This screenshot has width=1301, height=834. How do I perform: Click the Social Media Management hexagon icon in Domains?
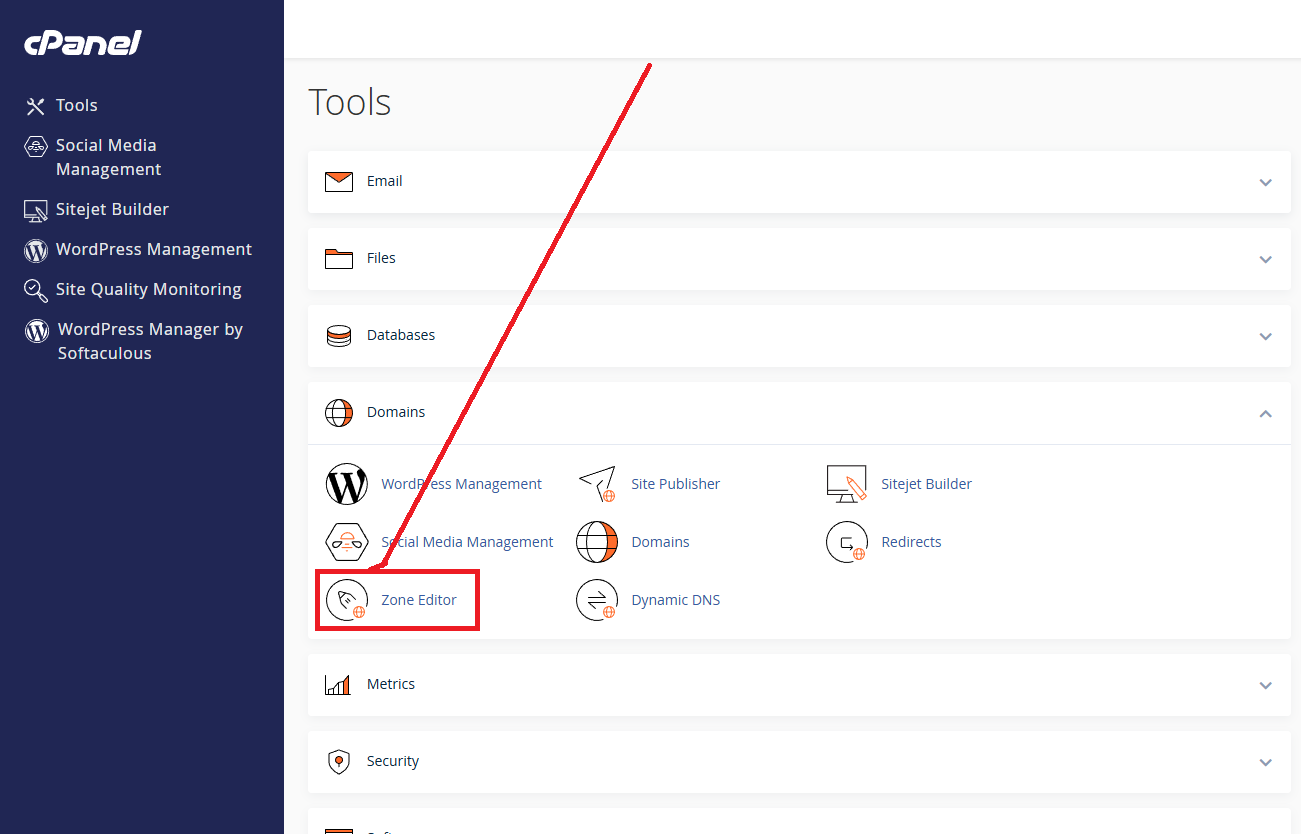tap(347, 542)
